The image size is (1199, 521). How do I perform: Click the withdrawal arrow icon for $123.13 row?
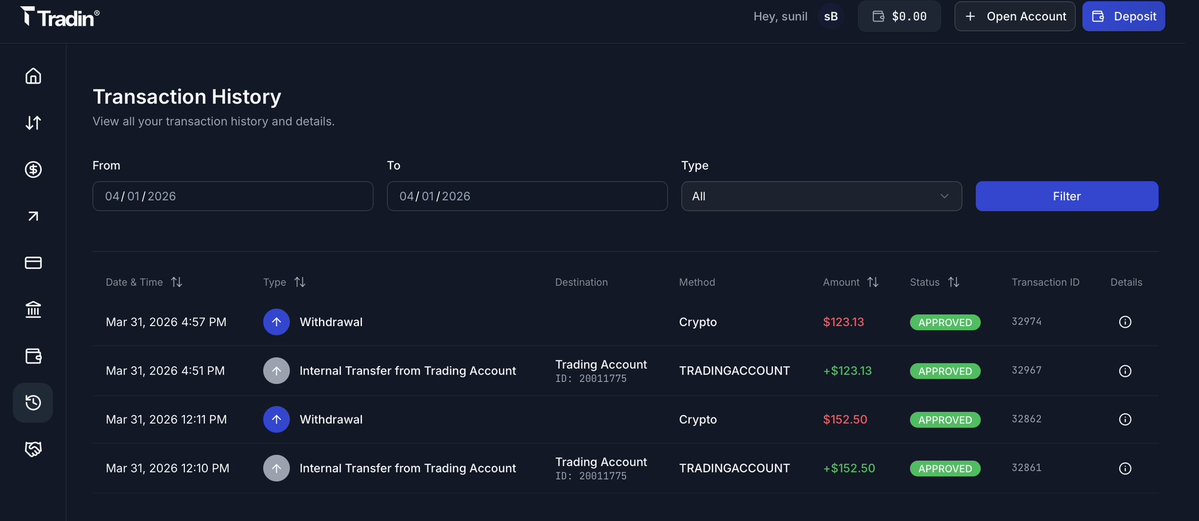(x=276, y=322)
